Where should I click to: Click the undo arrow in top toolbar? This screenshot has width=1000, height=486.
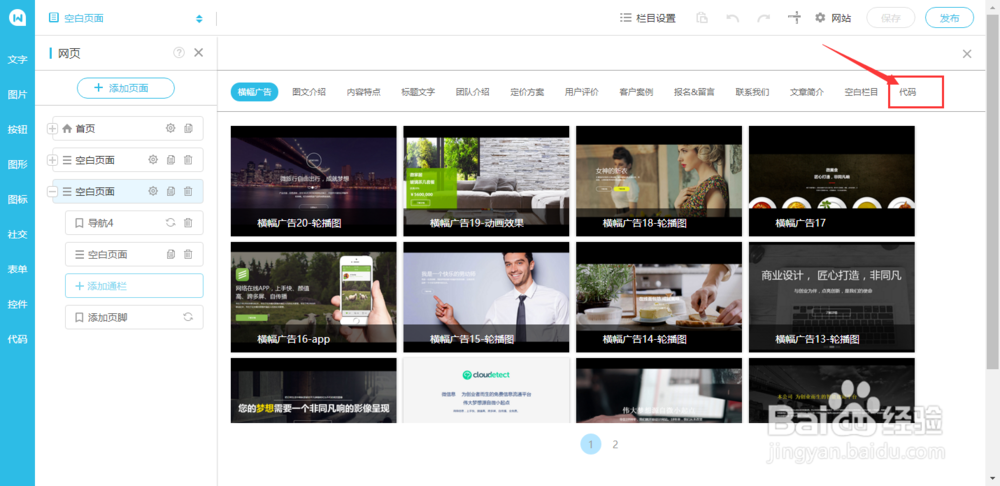point(733,18)
